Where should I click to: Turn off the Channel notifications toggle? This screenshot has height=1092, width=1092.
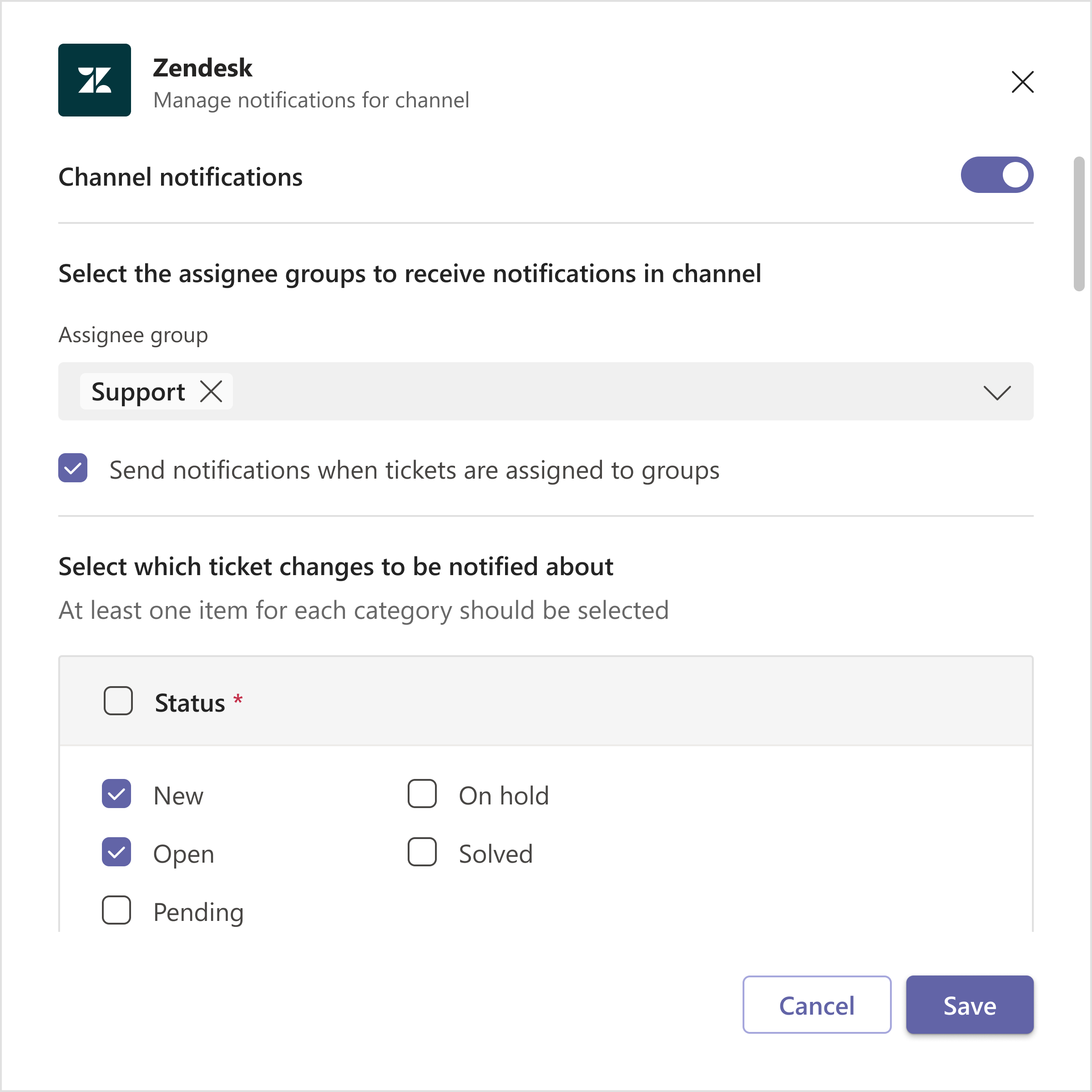click(x=997, y=175)
